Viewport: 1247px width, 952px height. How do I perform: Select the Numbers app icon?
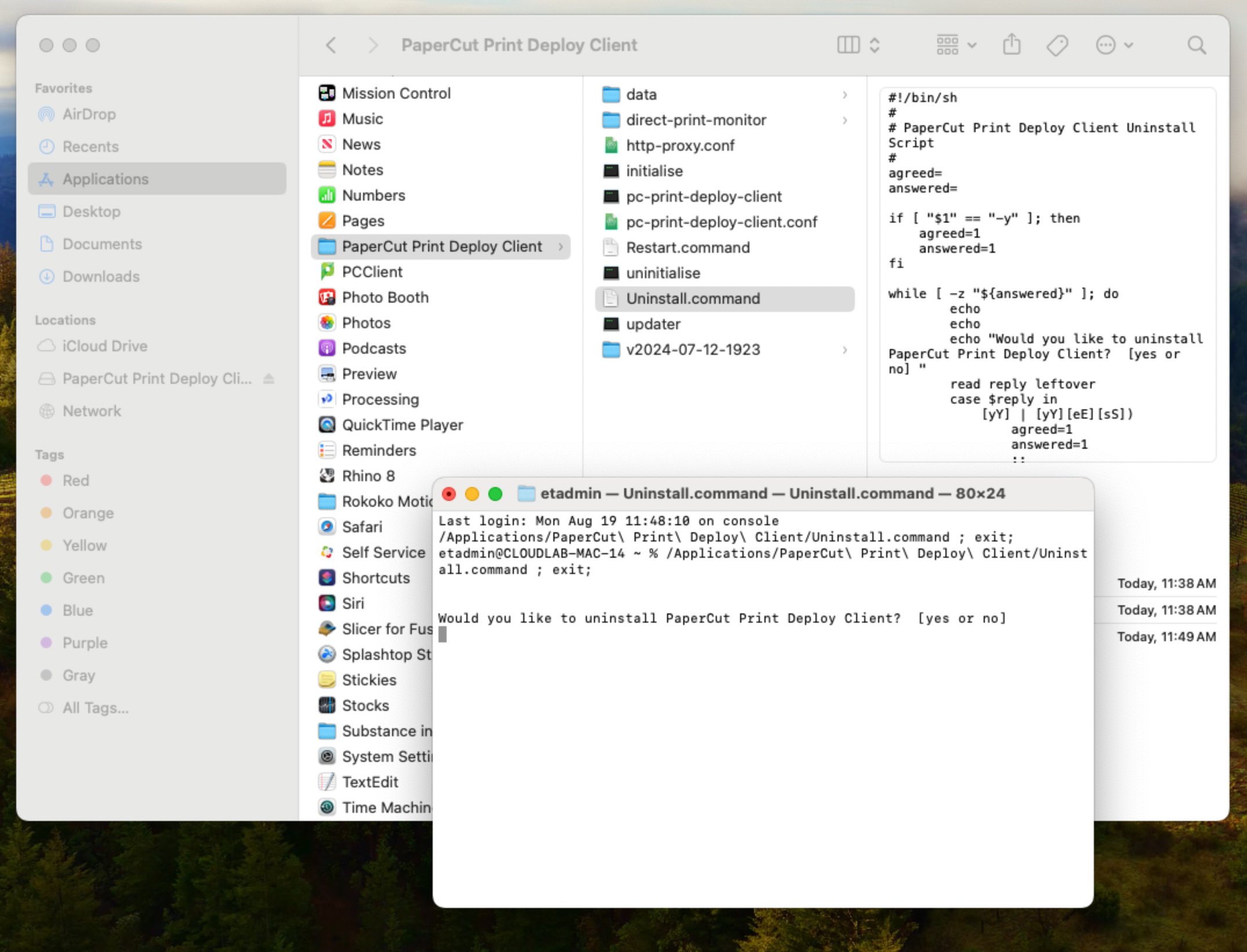(x=327, y=195)
